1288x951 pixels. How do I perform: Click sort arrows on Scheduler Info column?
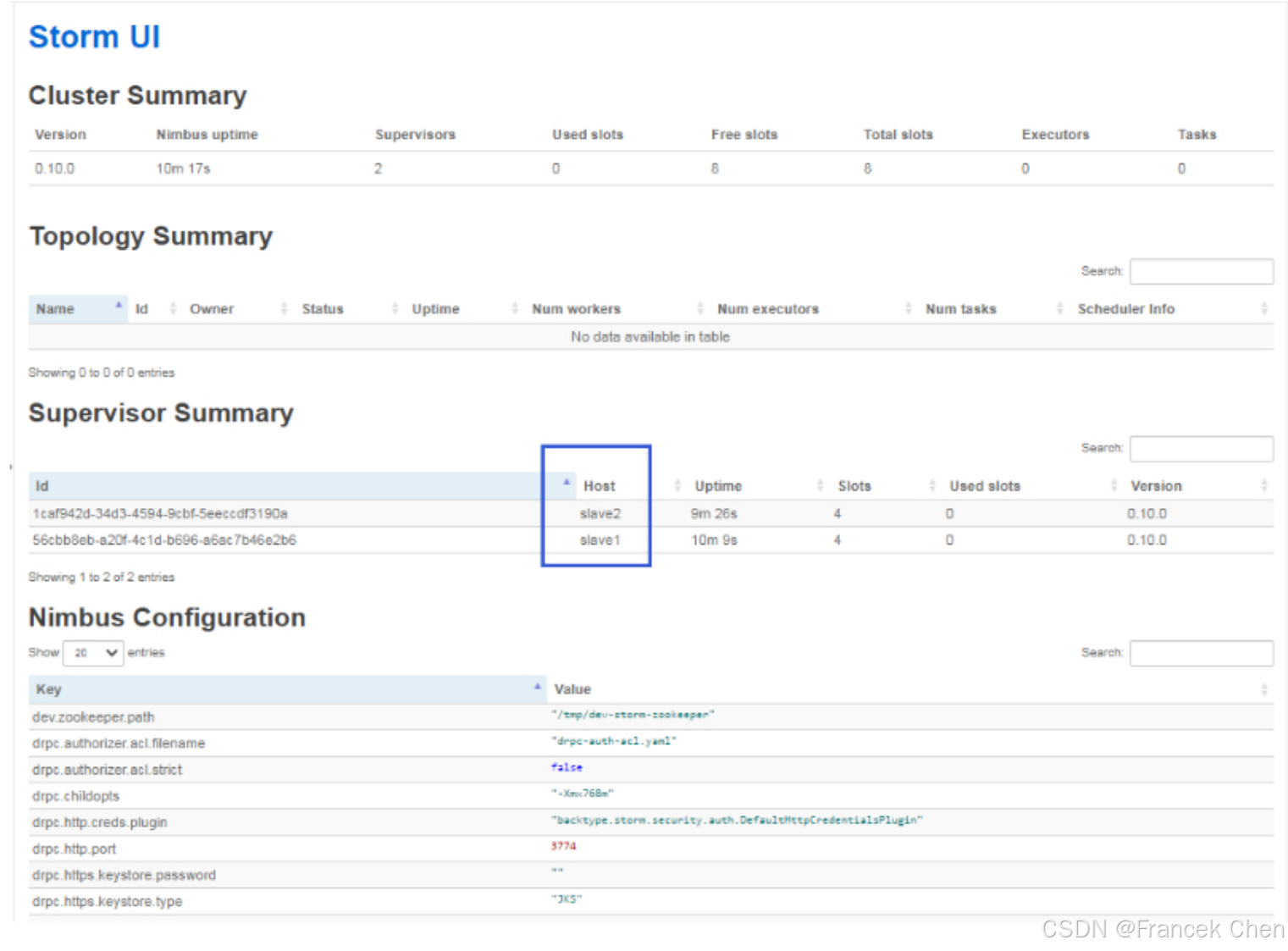pyautogui.click(x=1264, y=308)
